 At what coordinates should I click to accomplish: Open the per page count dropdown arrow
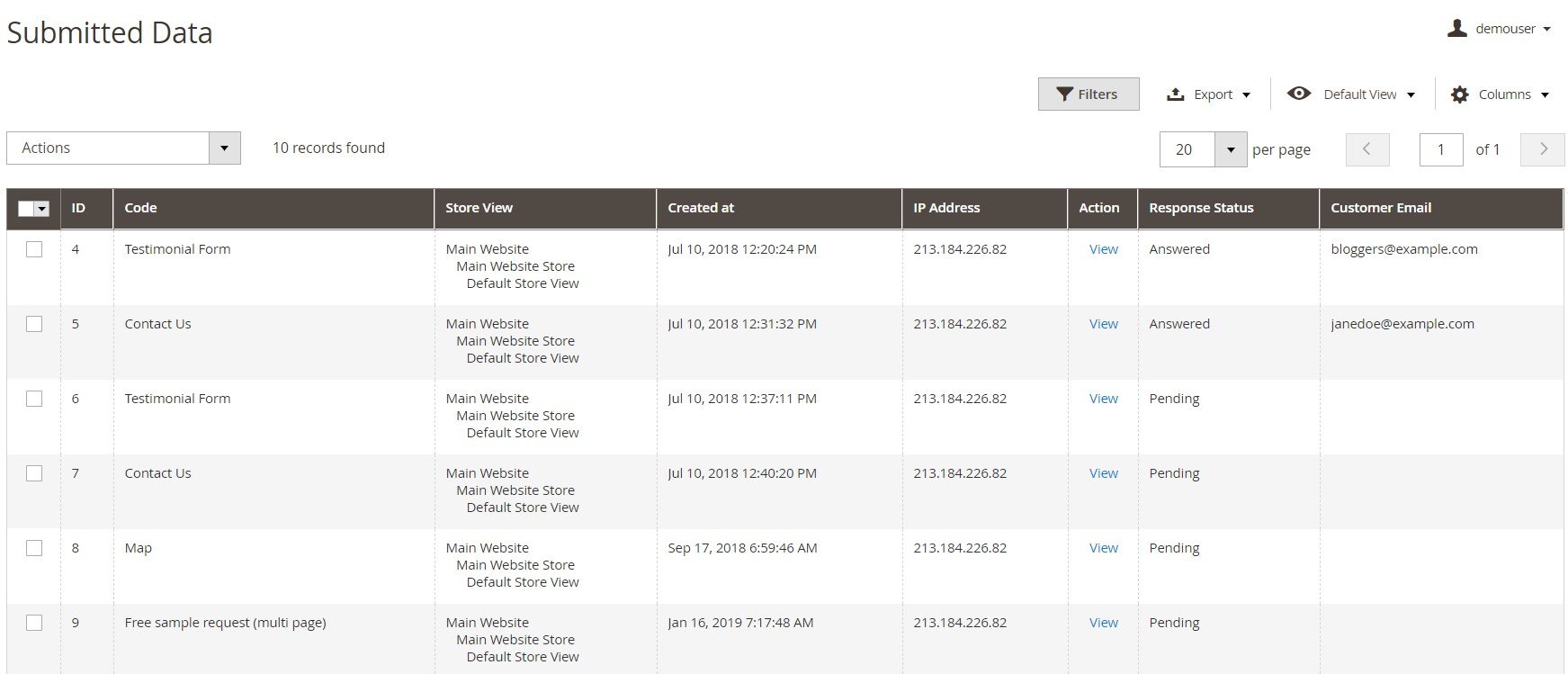(1231, 149)
